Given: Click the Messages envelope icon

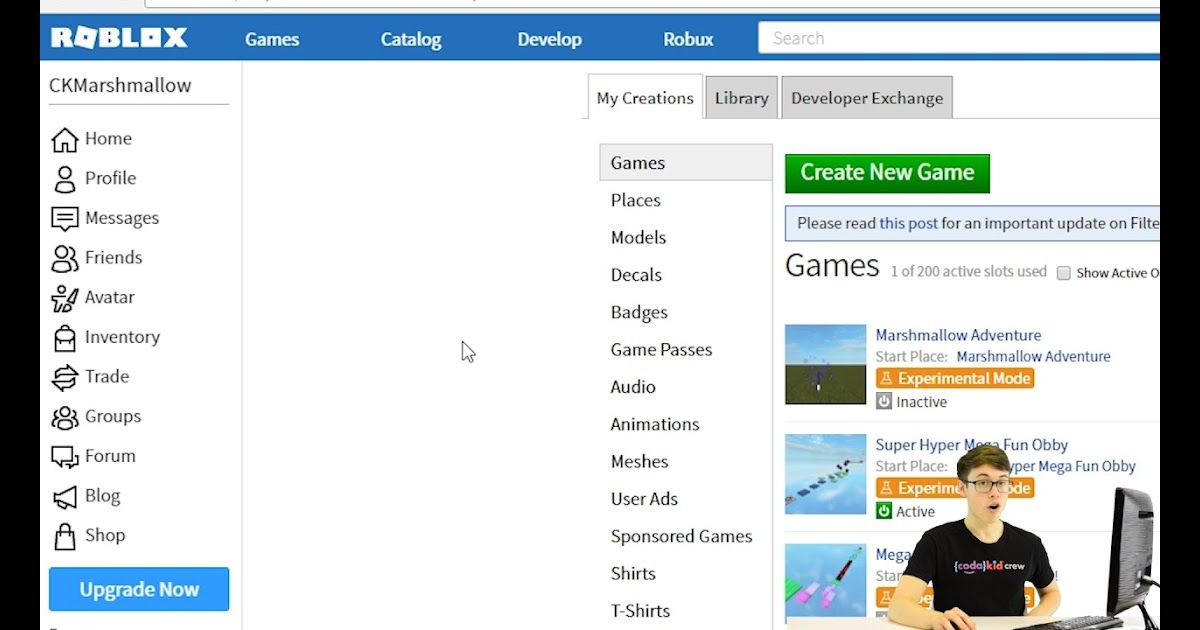Looking at the screenshot, I should 65,218.
